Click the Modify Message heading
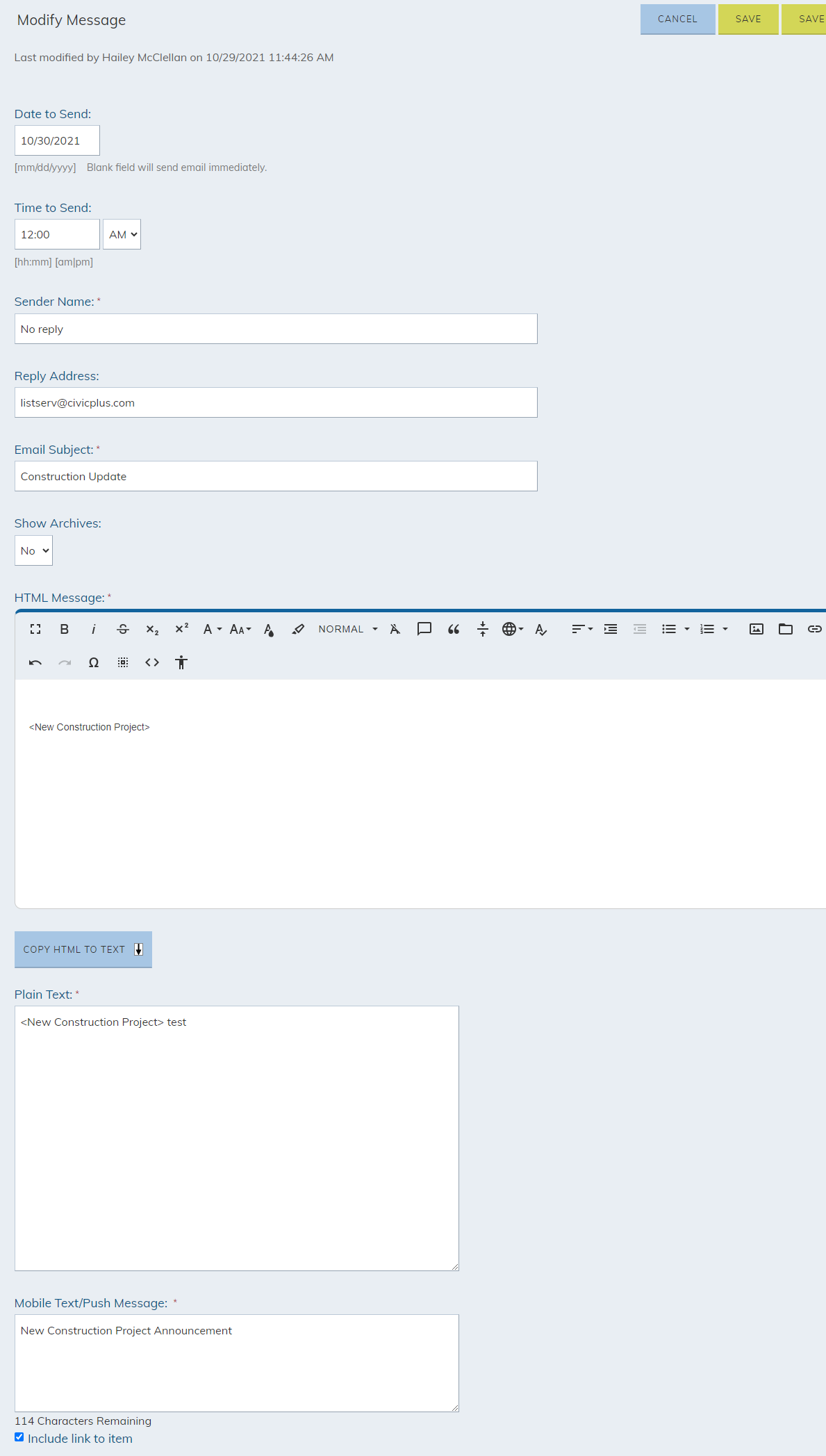 click(72, 20)
